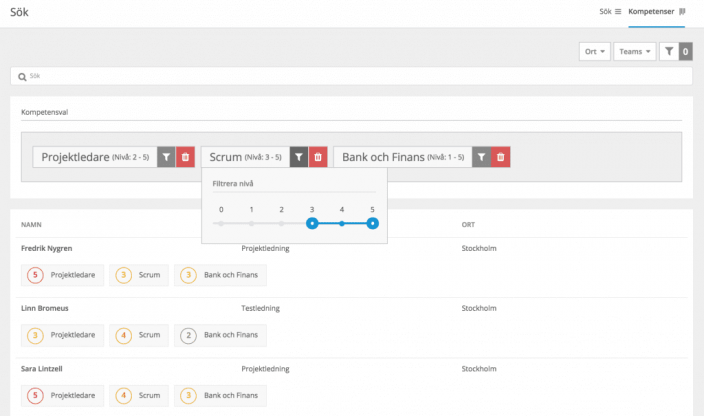Sort results by the NAMN column header
704x416 pixels.
click(x=31, y=224)
